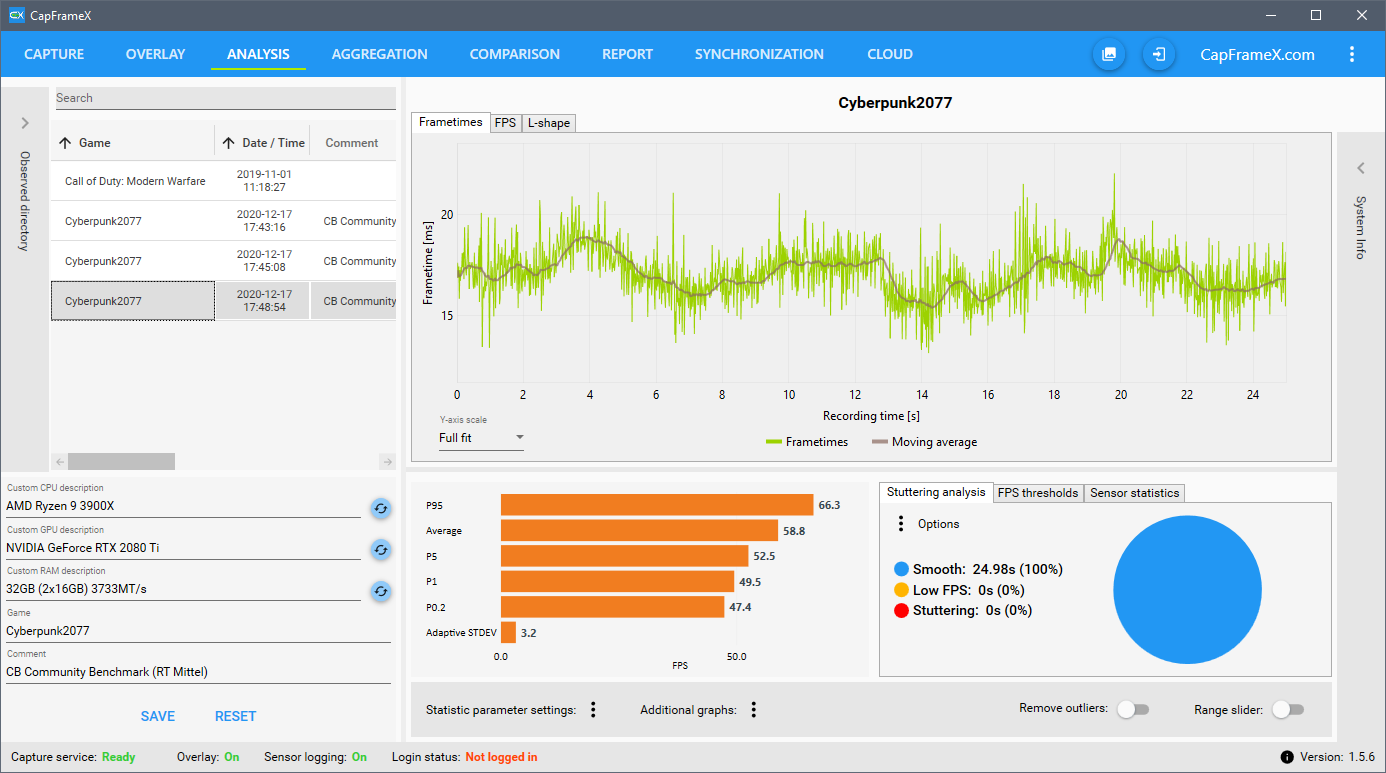The width and height of the screenshot is (1386, 773).
Task: Focus the Search input field
Action: point(224,98)
